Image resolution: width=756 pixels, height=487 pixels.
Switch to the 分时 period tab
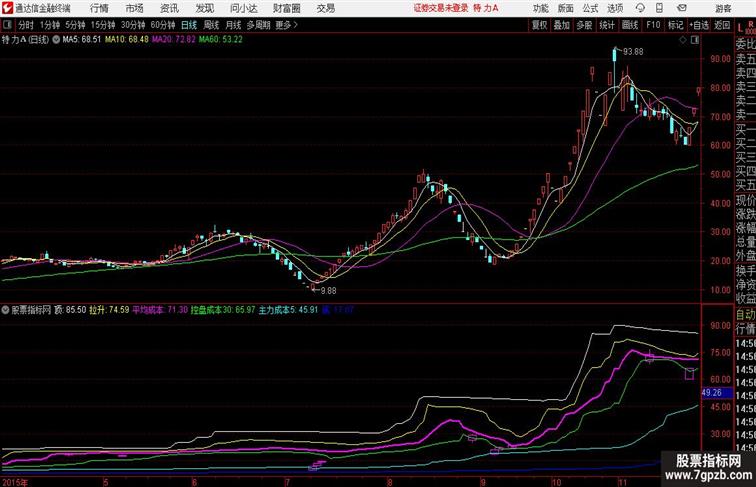[x=26, y=25]
